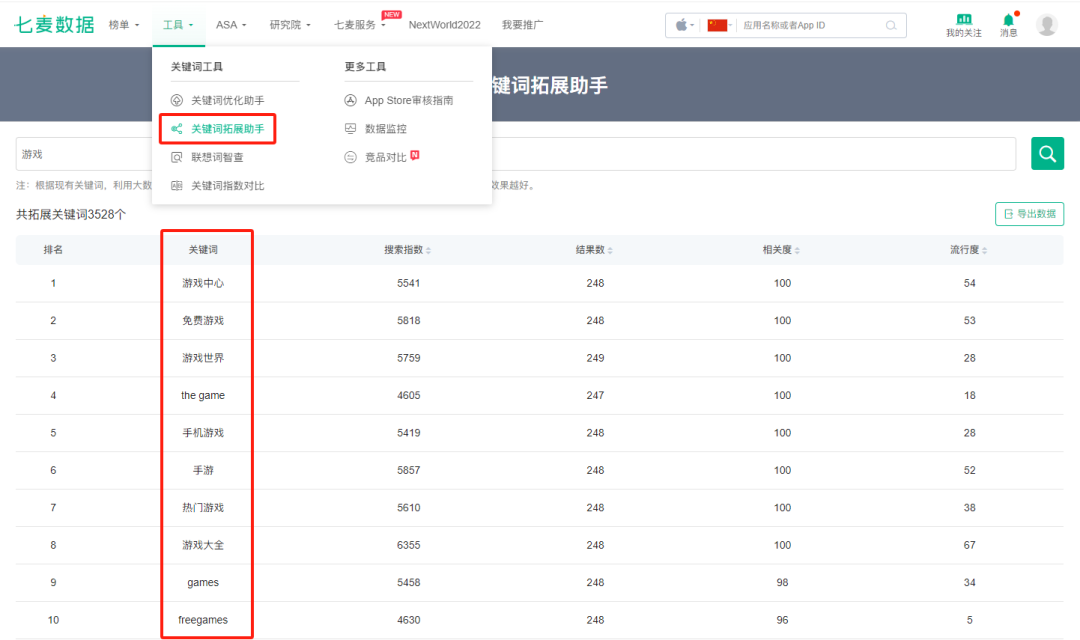The image size is (1080, 640).
Task: Click popularity value 67
Action: coord(969,545)
